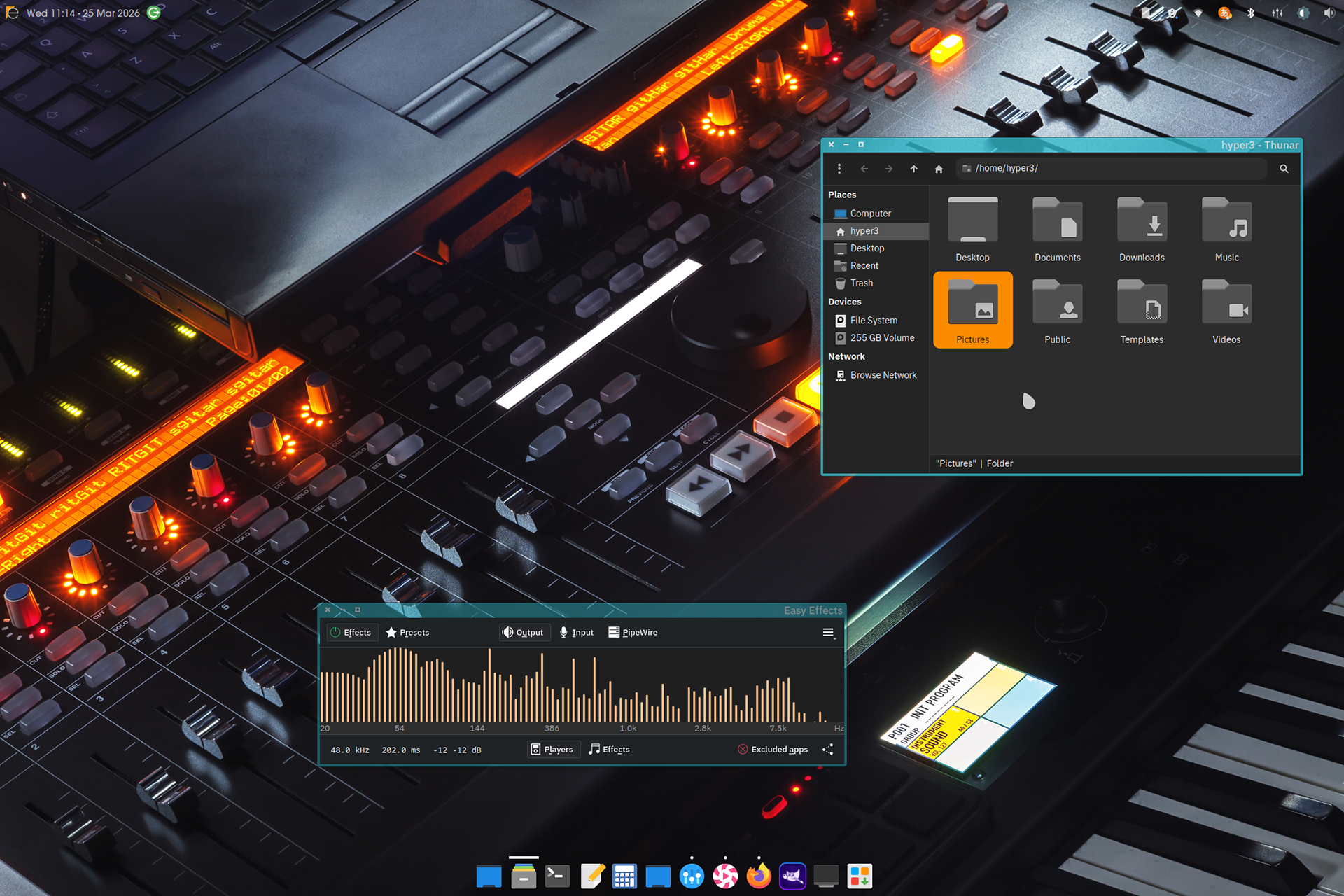Select the Players view at bottom
Image resolution: width=1344 pixels, height=896 pixels.
(x=552, y=749)
